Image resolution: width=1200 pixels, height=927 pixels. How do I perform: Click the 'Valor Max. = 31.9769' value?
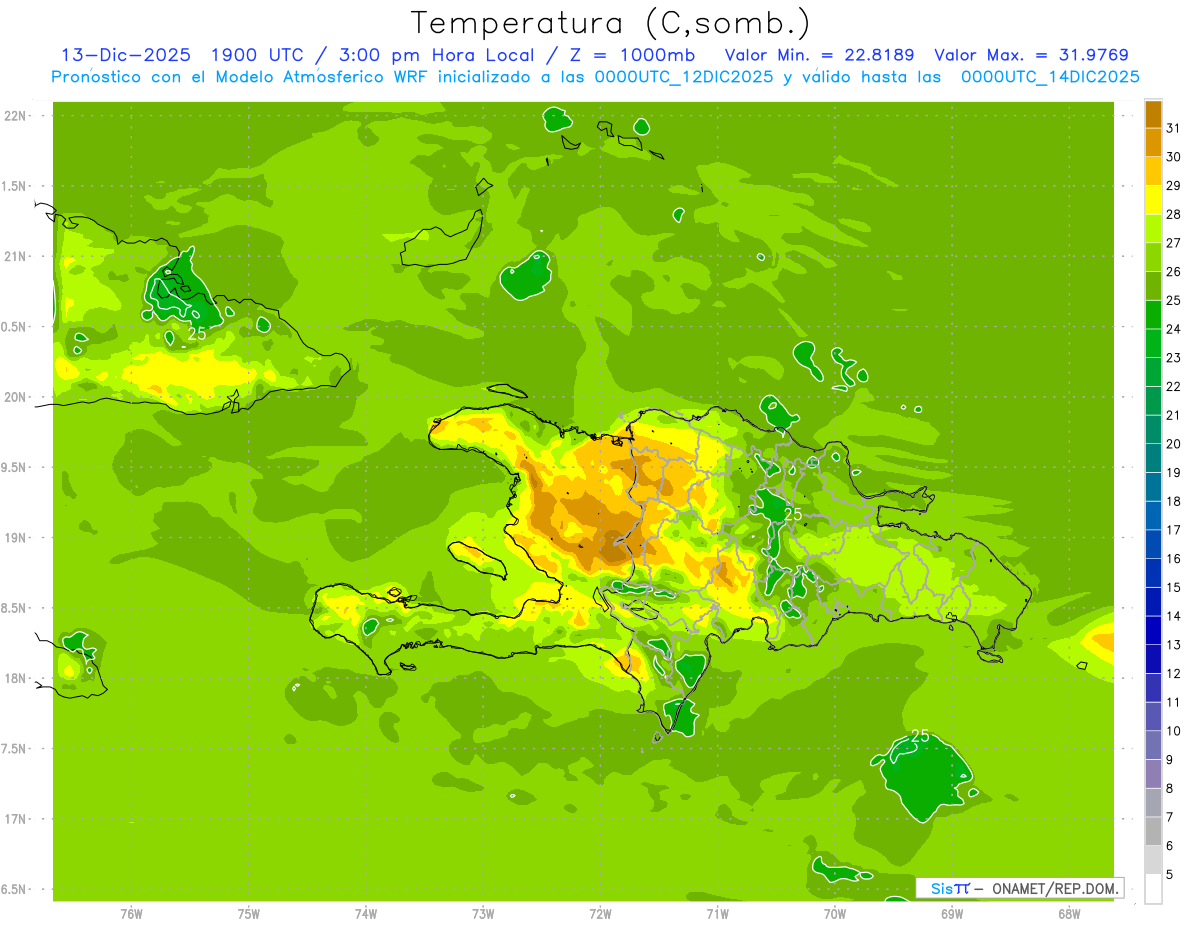[1031, 55]
